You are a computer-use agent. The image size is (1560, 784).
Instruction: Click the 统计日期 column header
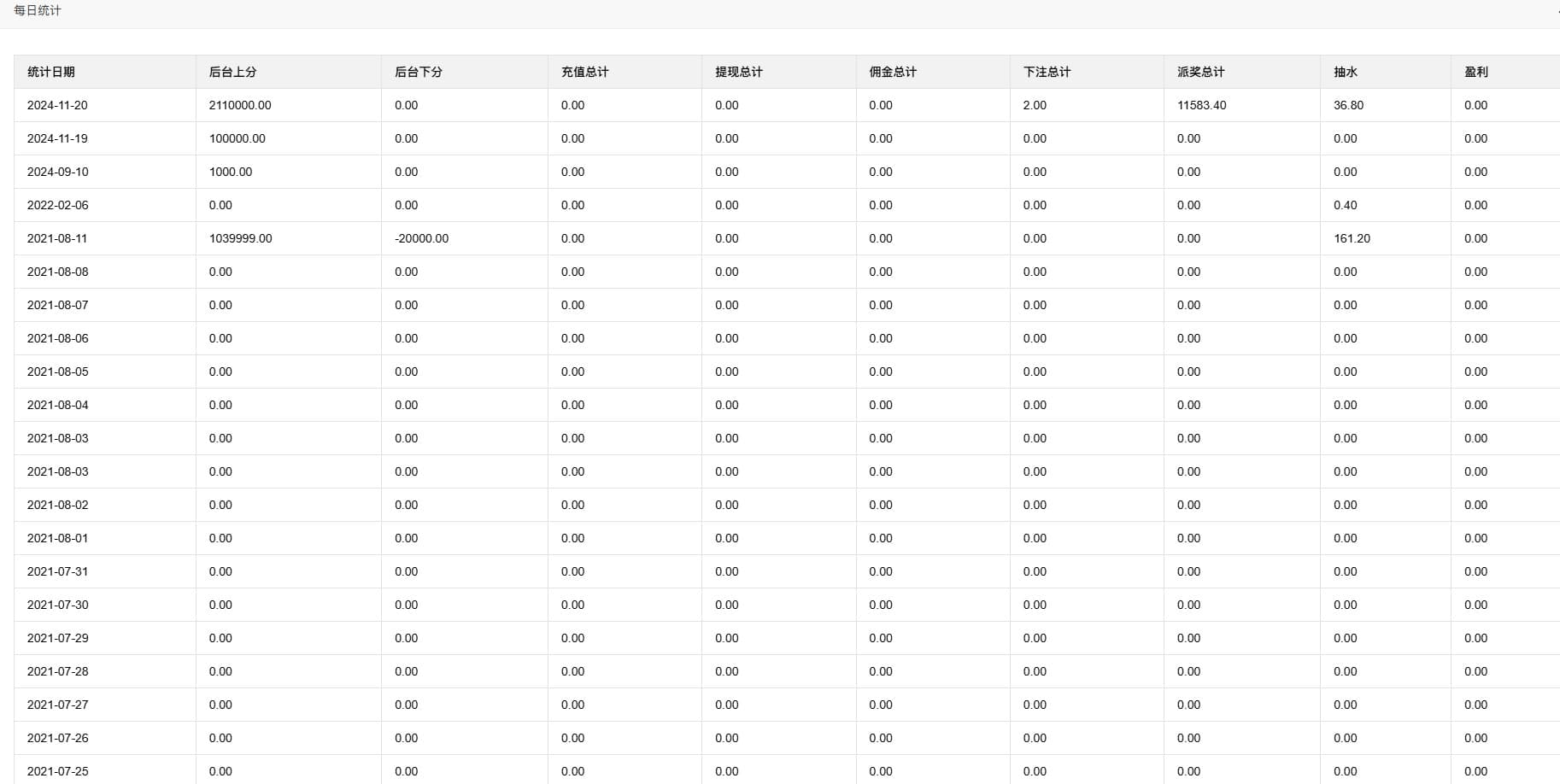tap(51, 72)
